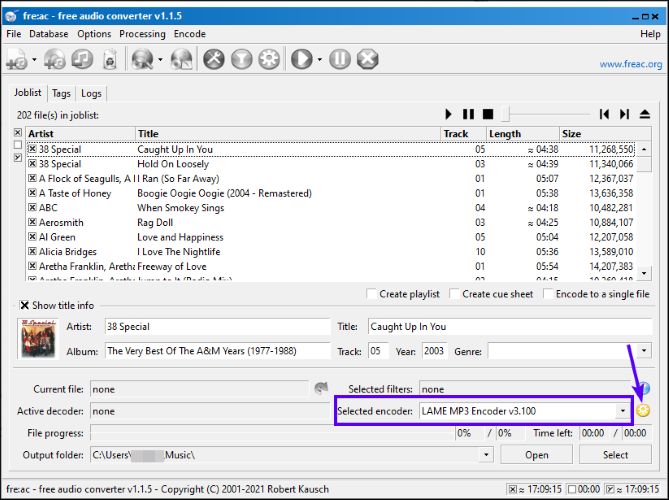
Task: Open the File menu
Action: point(14,34)
